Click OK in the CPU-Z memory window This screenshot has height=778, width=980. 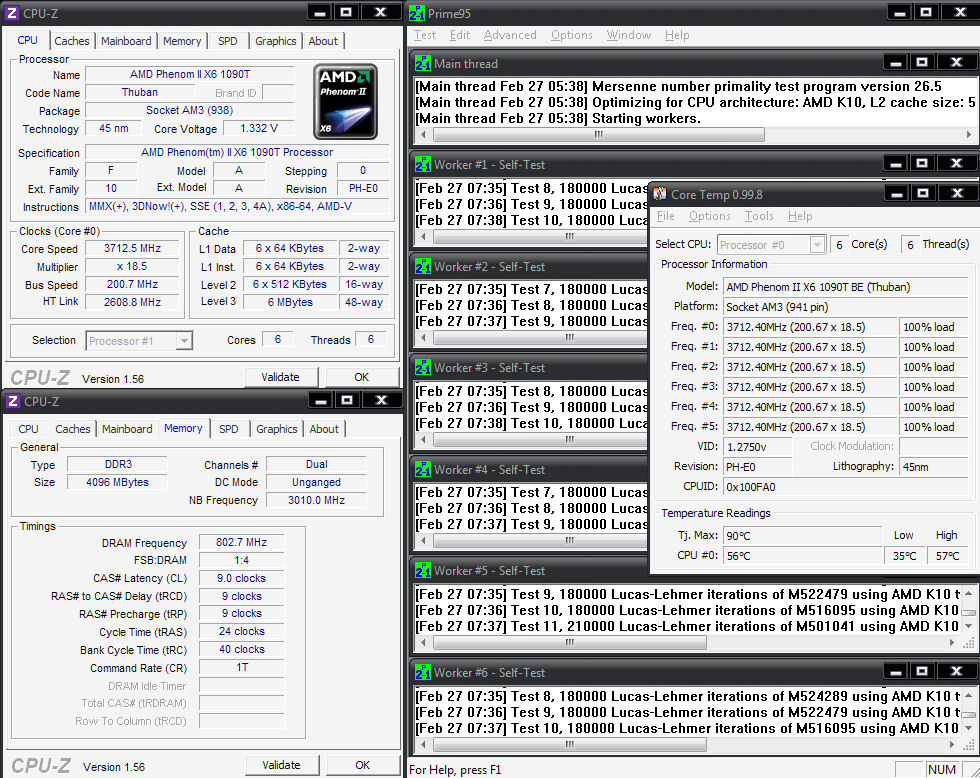(363, 766)
